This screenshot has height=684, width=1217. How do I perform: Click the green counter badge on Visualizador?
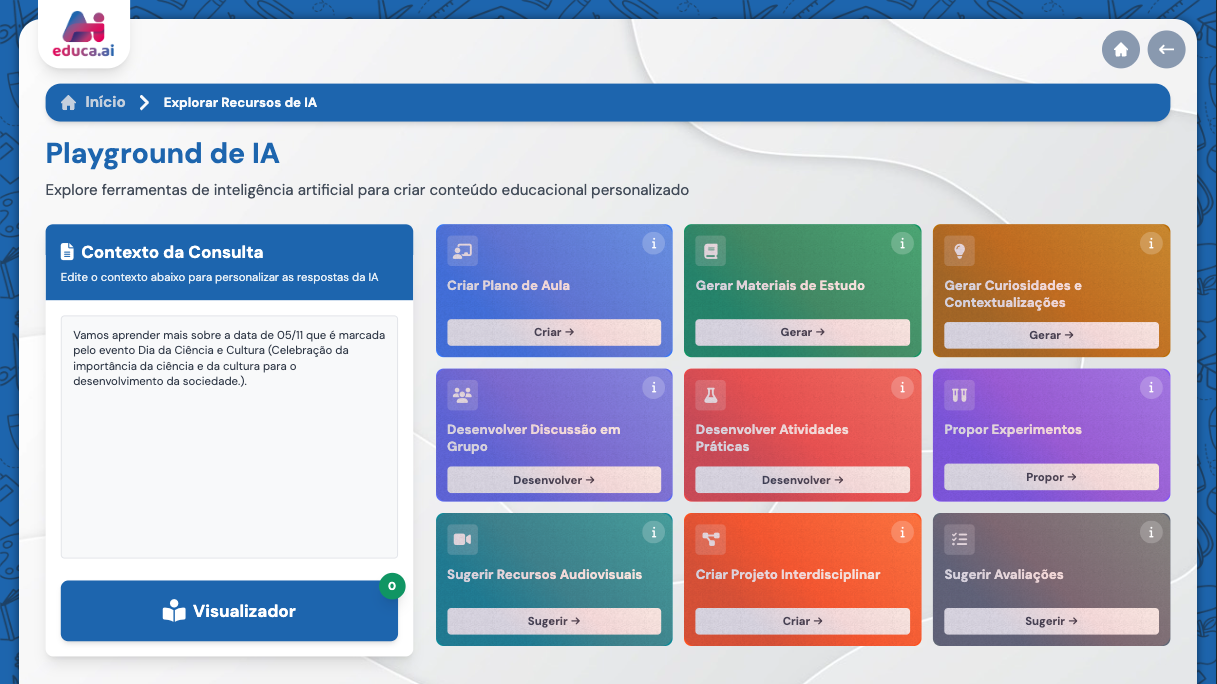(x=392, y=586)
